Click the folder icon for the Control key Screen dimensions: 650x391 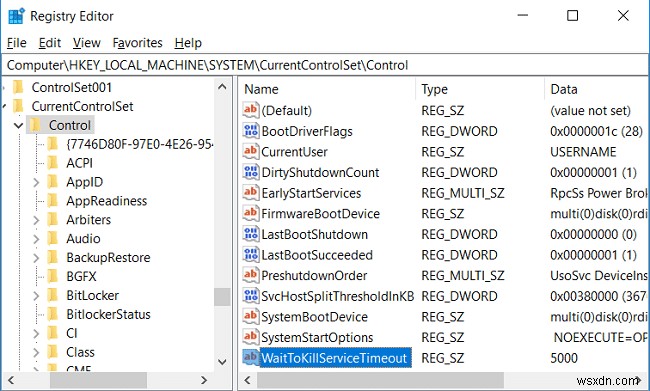35,125
